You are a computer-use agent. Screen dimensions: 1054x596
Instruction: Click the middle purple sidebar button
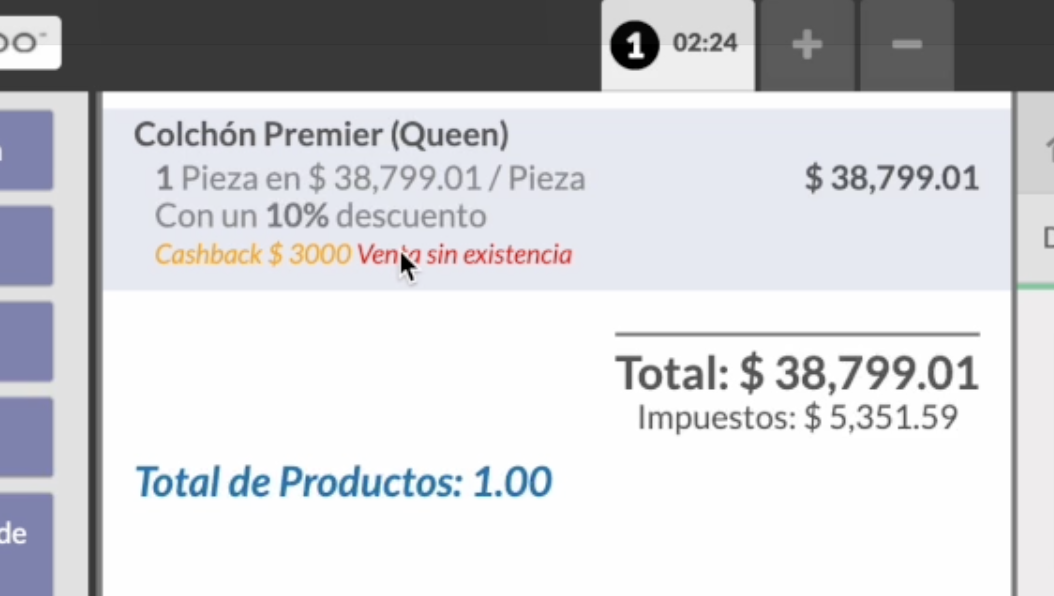click(26, 342)
